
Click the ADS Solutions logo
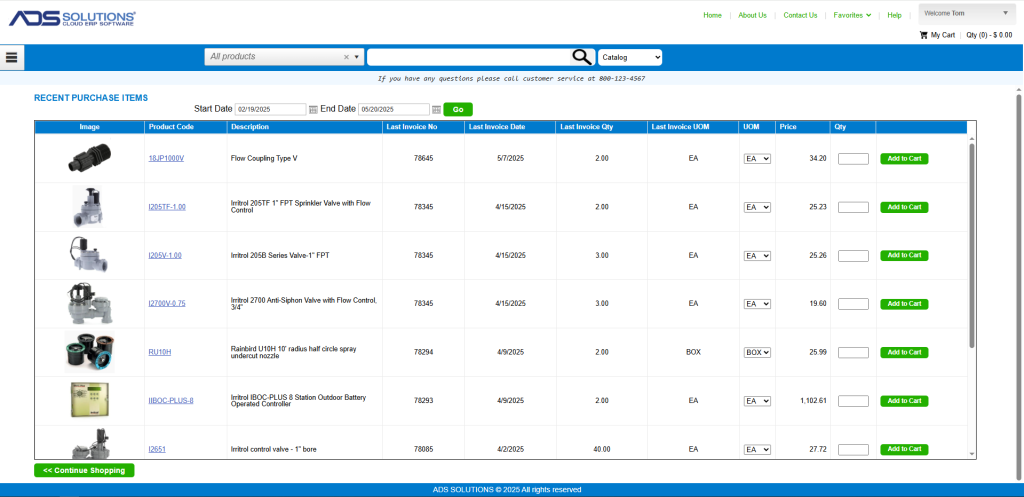72,18
